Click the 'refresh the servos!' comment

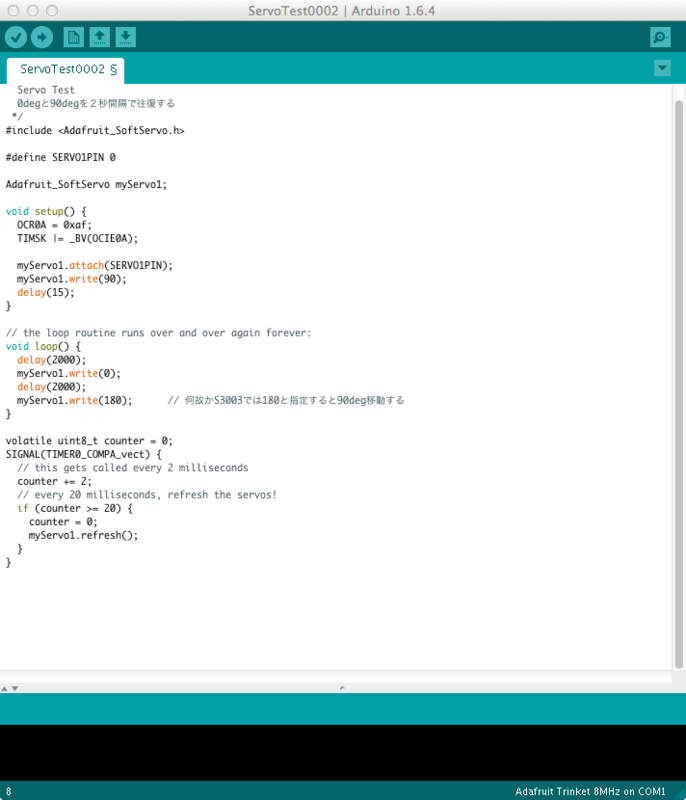click(x=147, y=495)
